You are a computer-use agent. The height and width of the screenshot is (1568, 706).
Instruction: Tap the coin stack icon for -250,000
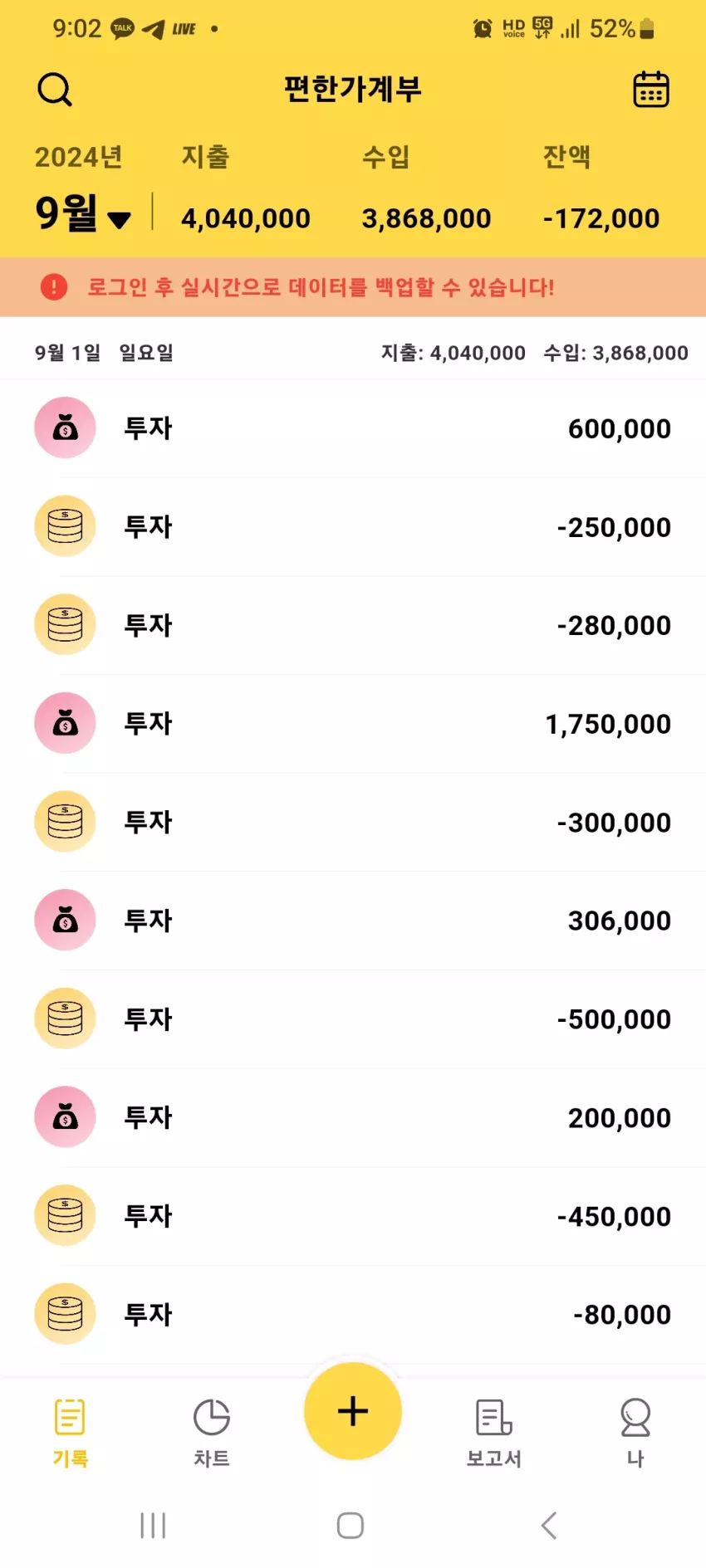(x=65, y=526)
